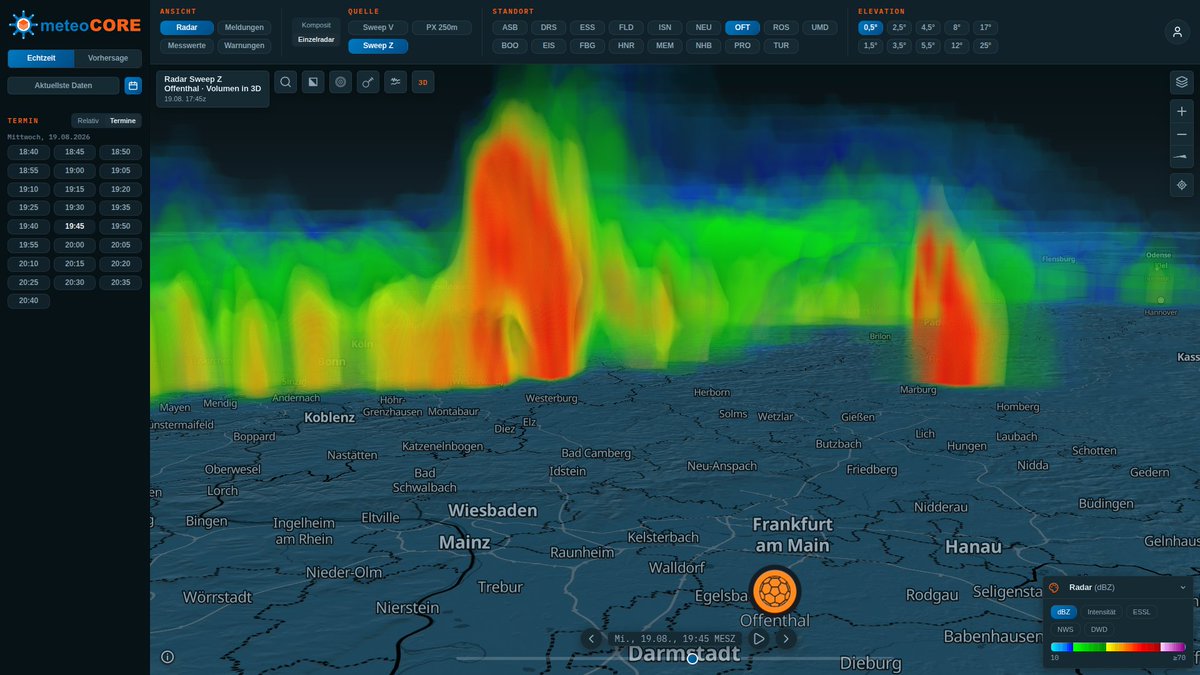Zoom in with the plus icon

[1182, 111]
